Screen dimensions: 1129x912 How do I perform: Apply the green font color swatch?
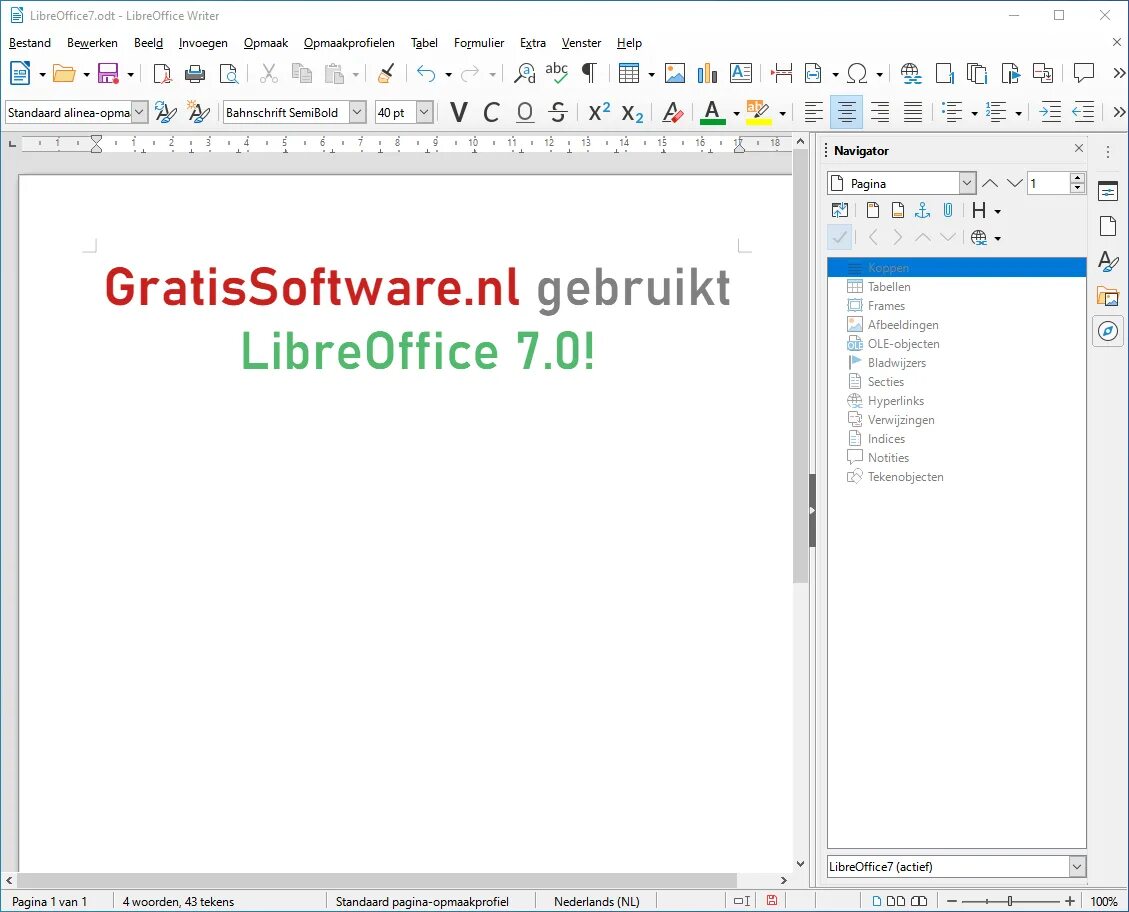[x=712, y=112]
